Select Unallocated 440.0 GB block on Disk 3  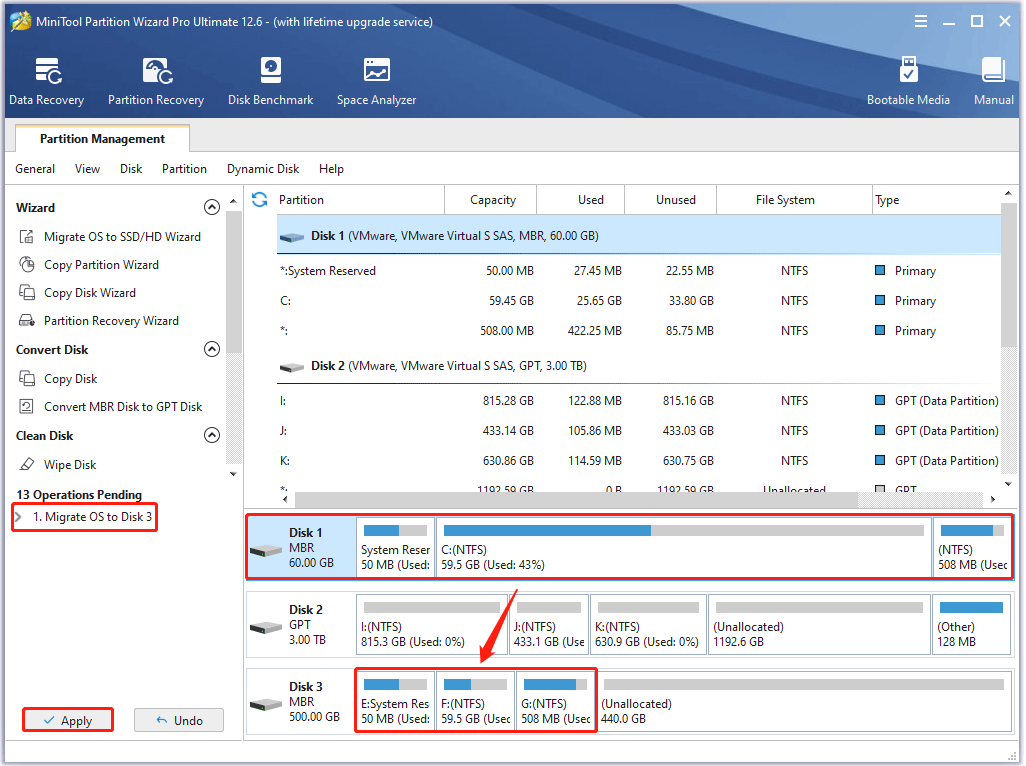tap(804, 702)
